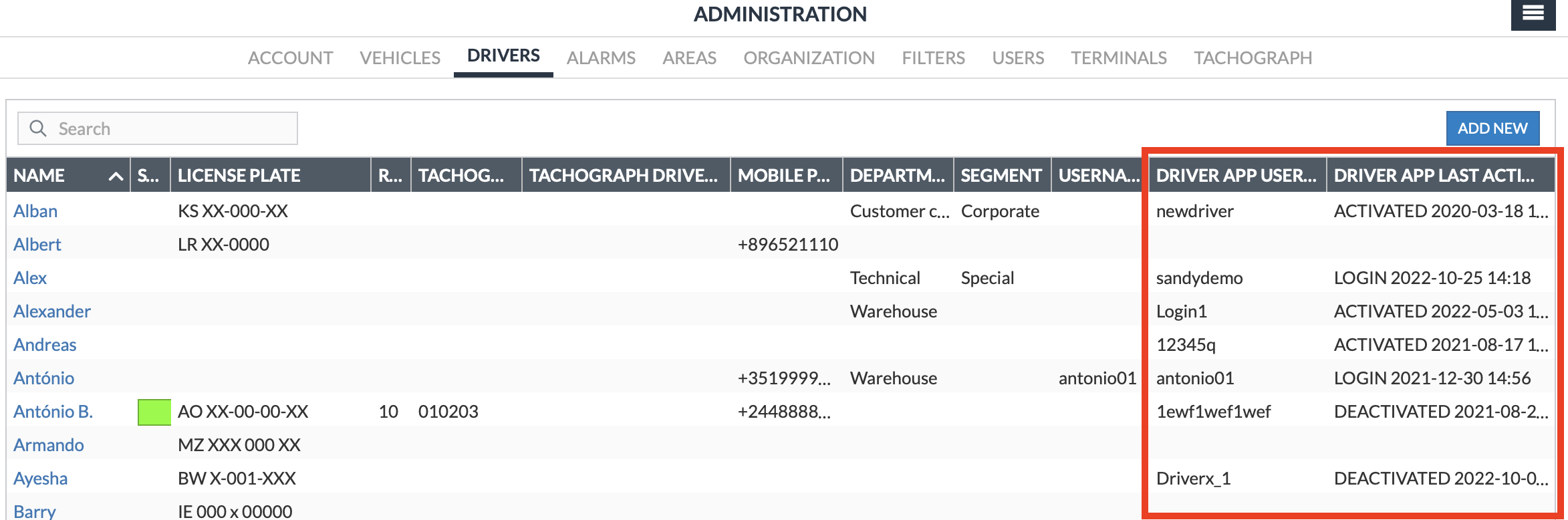Open the AREAS tab
Viewport: 1568px width, 520px height.
689,58
